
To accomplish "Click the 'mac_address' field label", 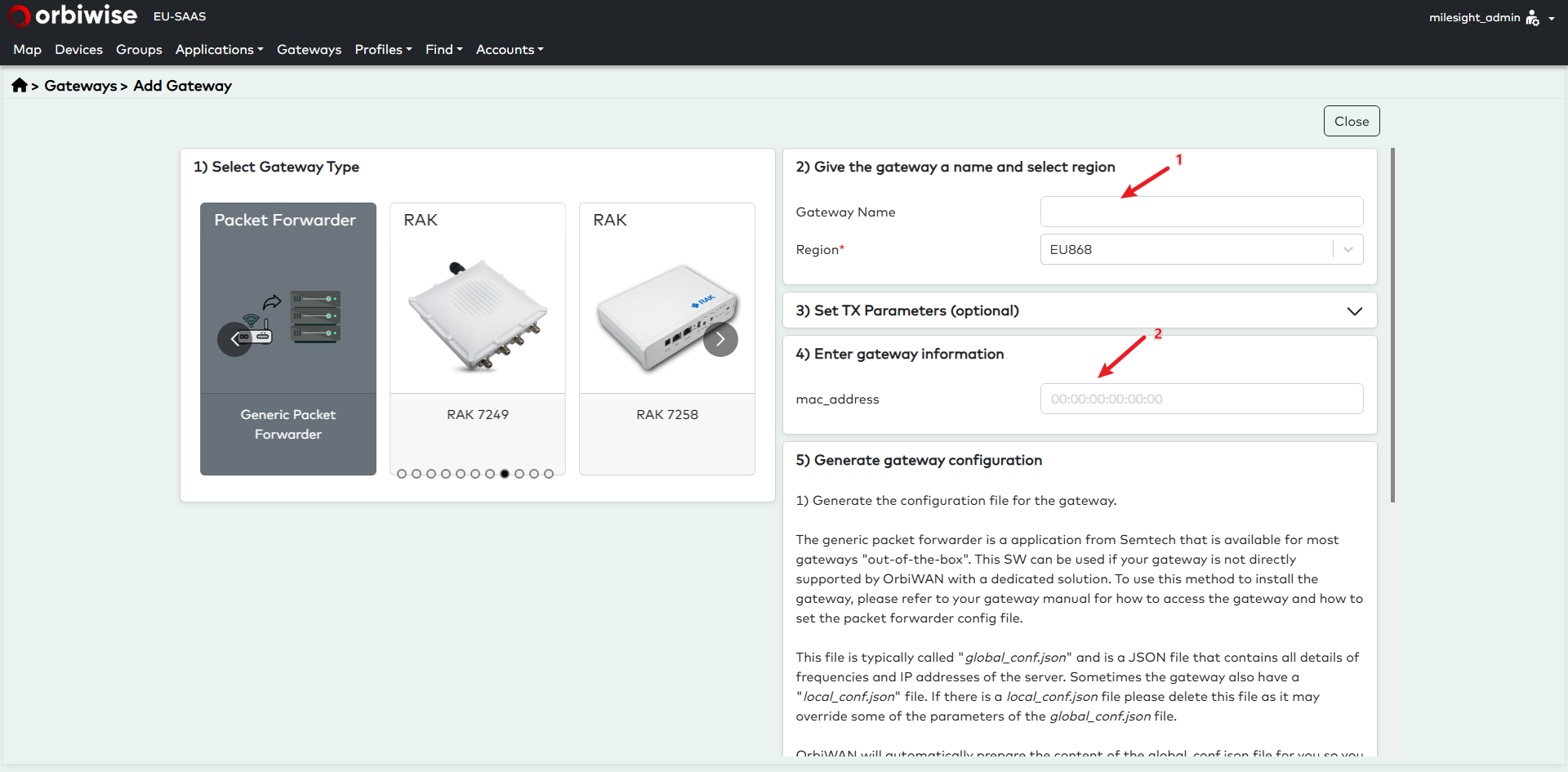I will pyautogui.click(x=837, y=399).
